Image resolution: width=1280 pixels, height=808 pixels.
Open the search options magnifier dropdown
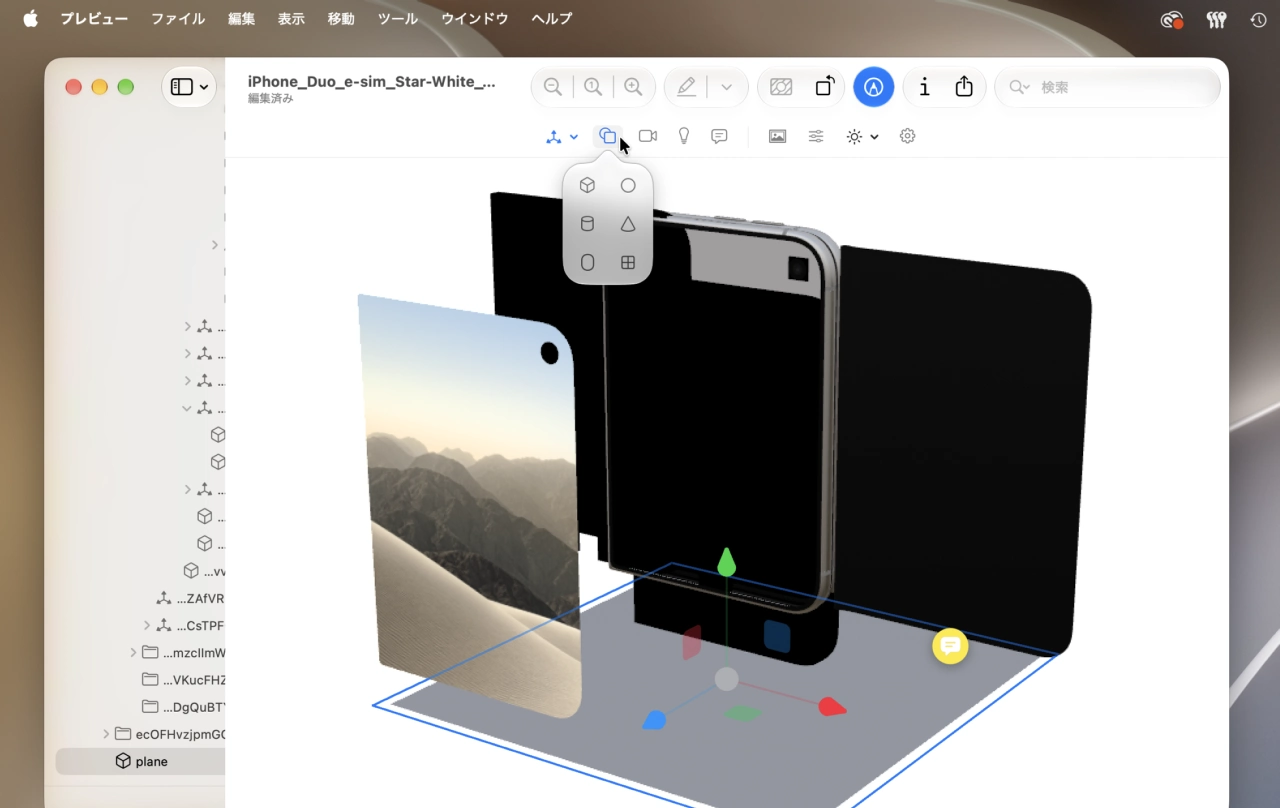point(1019,87)
